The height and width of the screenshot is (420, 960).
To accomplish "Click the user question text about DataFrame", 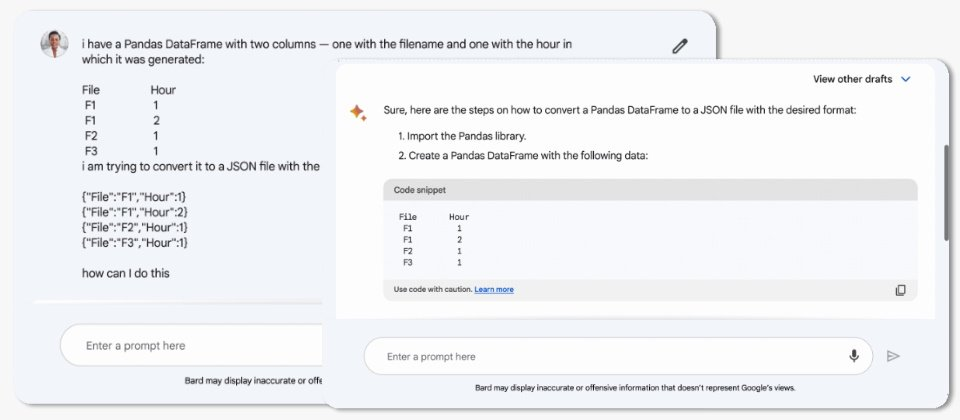I will point(327,52).
